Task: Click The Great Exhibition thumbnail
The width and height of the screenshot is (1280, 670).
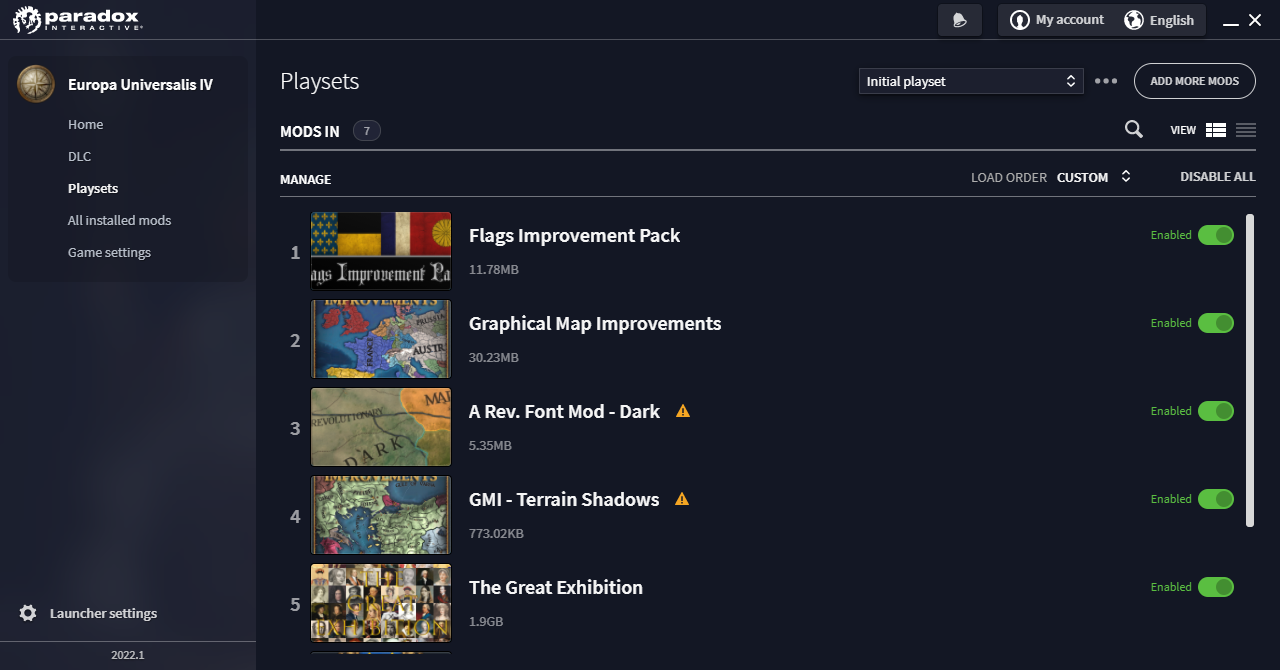Action: pyautogui.click(x=381, y=603)
